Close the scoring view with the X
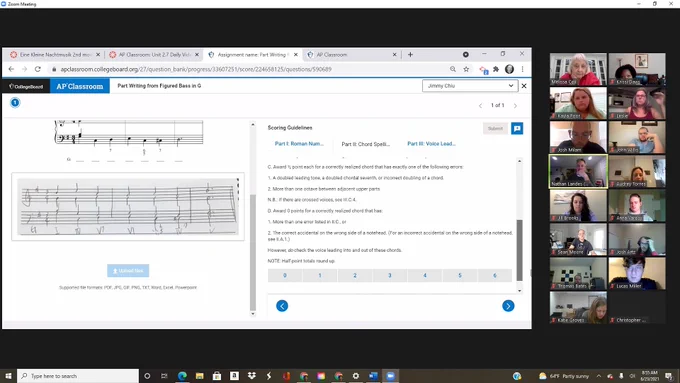680x383 pixels. point(524,86)
